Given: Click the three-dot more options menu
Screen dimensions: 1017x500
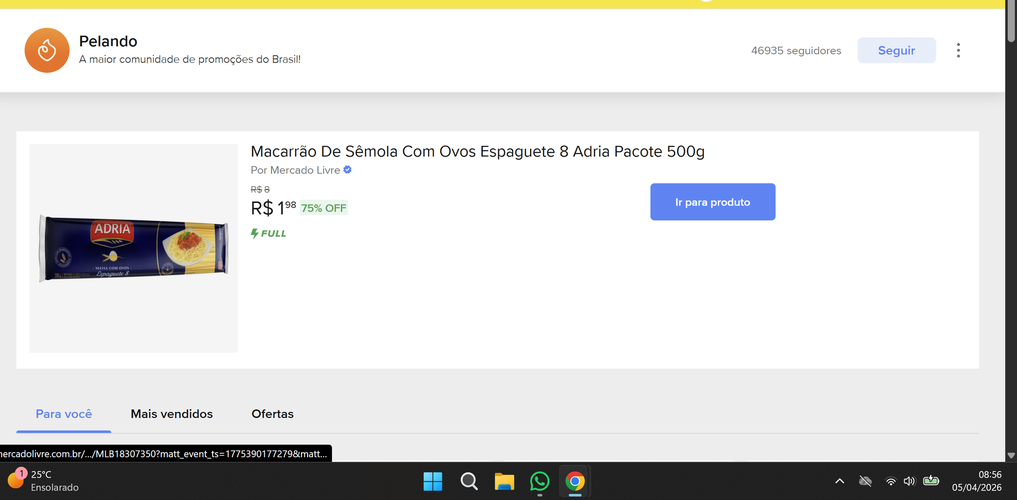Looking at the screenshot, I should 958,51.
